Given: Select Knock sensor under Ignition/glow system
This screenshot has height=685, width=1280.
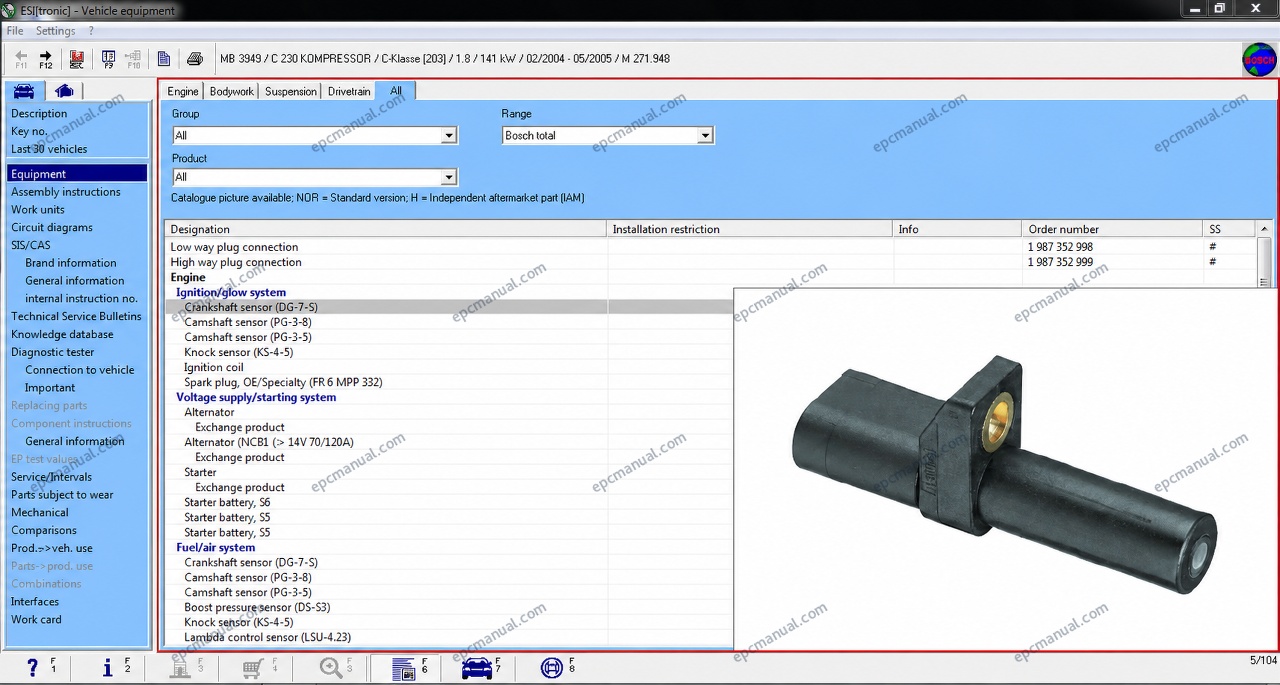Looking at the screenshot, I should (239, 352).
